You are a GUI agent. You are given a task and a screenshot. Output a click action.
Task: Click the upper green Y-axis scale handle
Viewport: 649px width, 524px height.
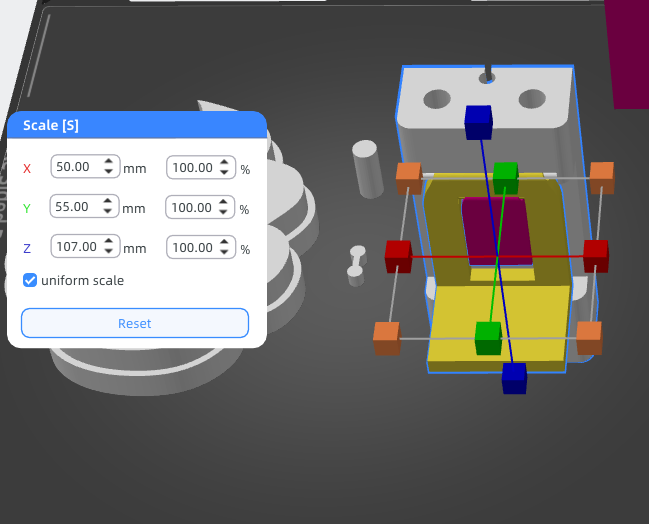click(x=505, y=178)
